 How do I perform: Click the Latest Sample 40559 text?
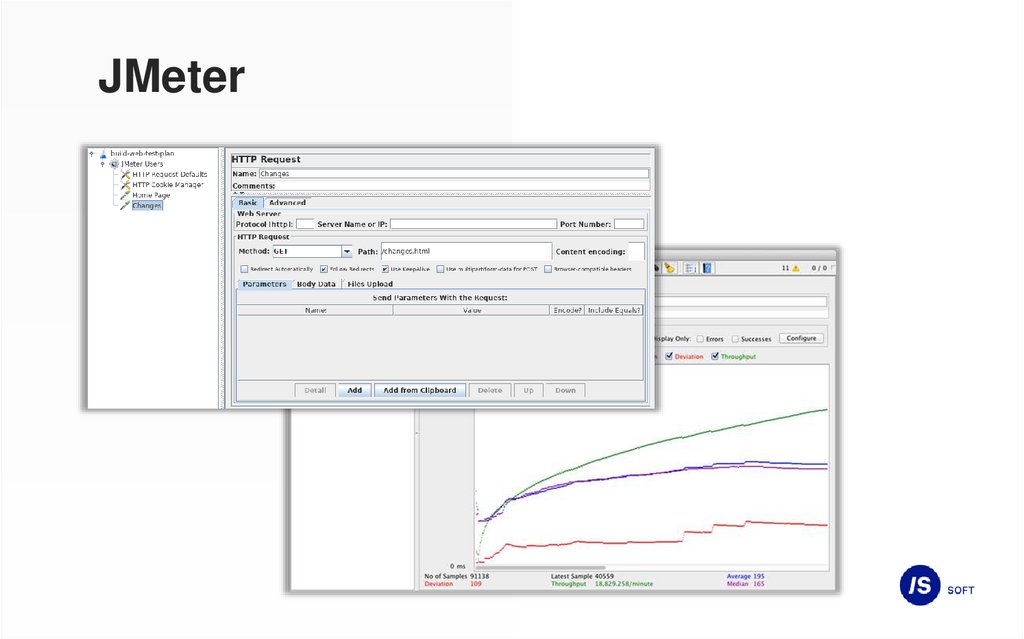click(x=582, y=576)
